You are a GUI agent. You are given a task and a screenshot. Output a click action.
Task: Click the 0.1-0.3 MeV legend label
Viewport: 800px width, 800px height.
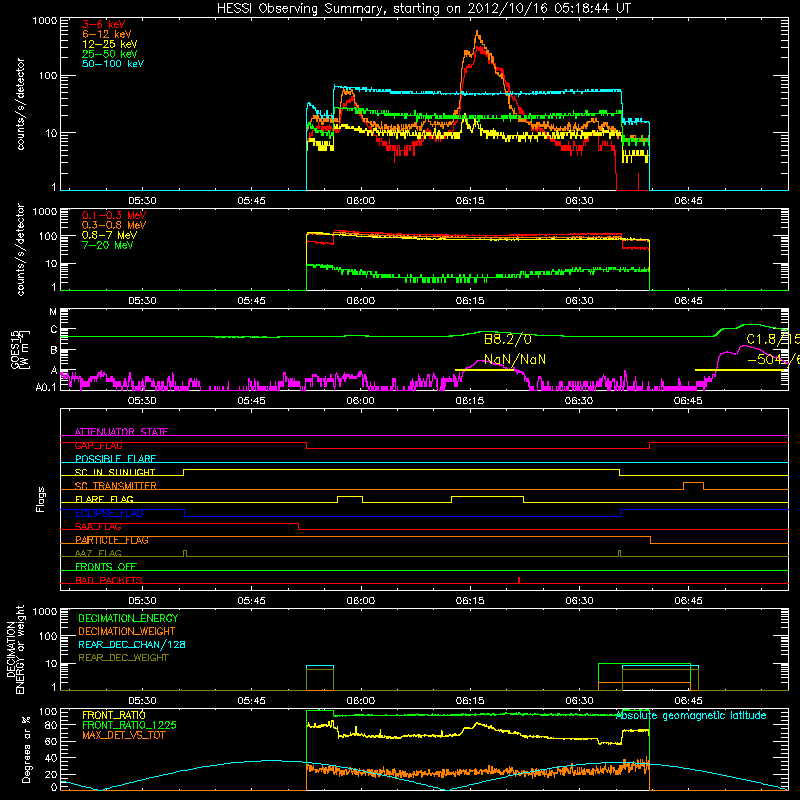[114, 215]
